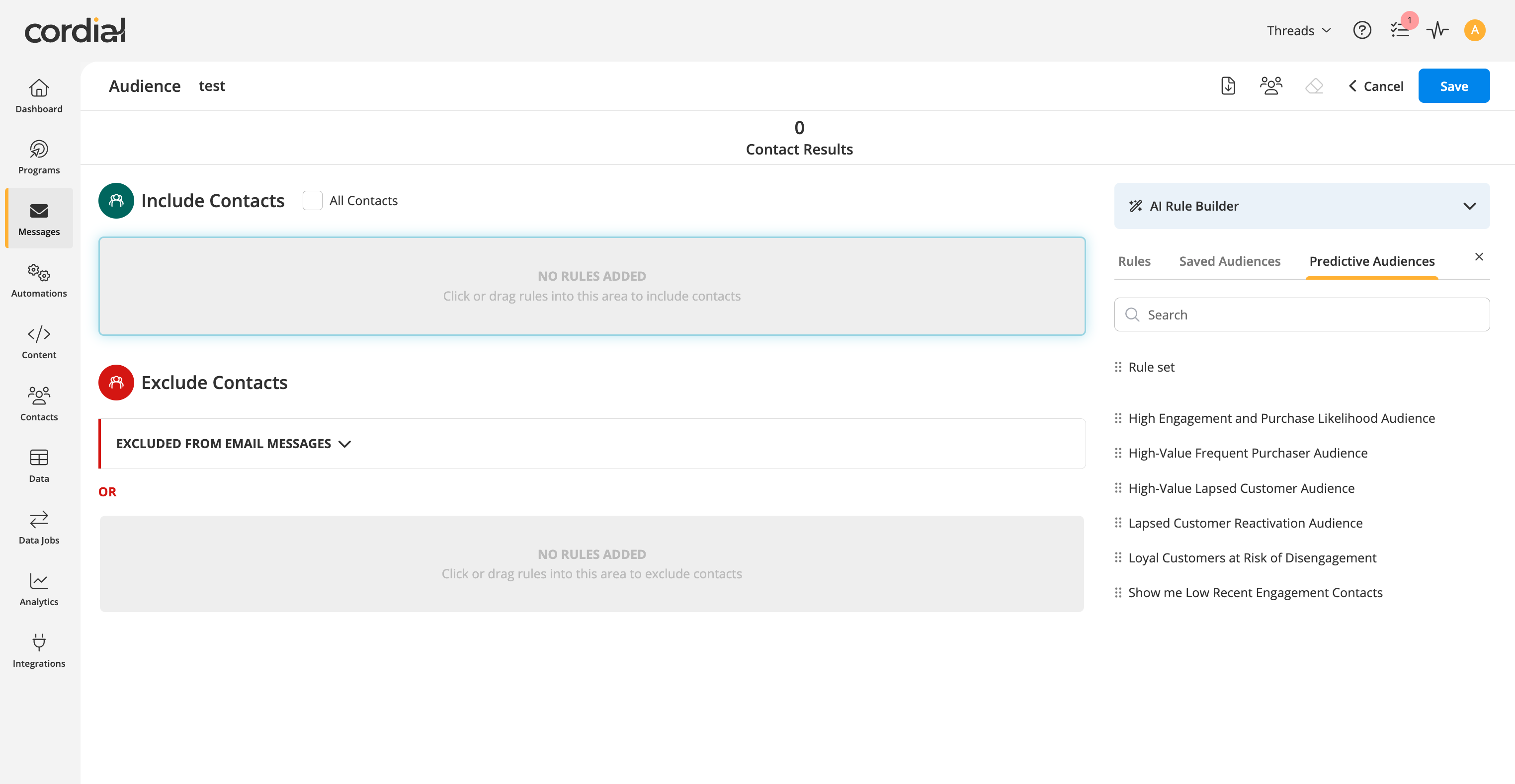Open the Messages section
This screenshot has width=1515, height=784.
coord(39,219)
